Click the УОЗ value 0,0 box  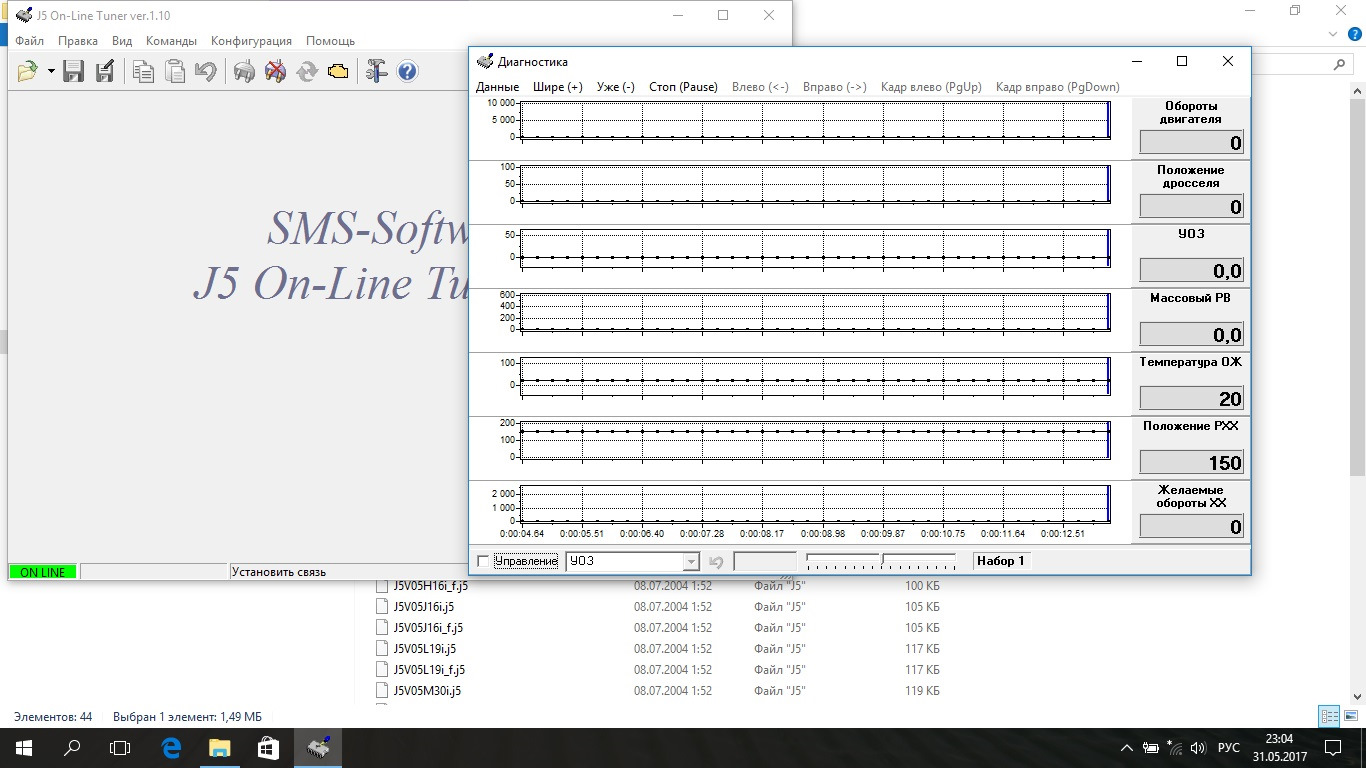pos(1192,270)
